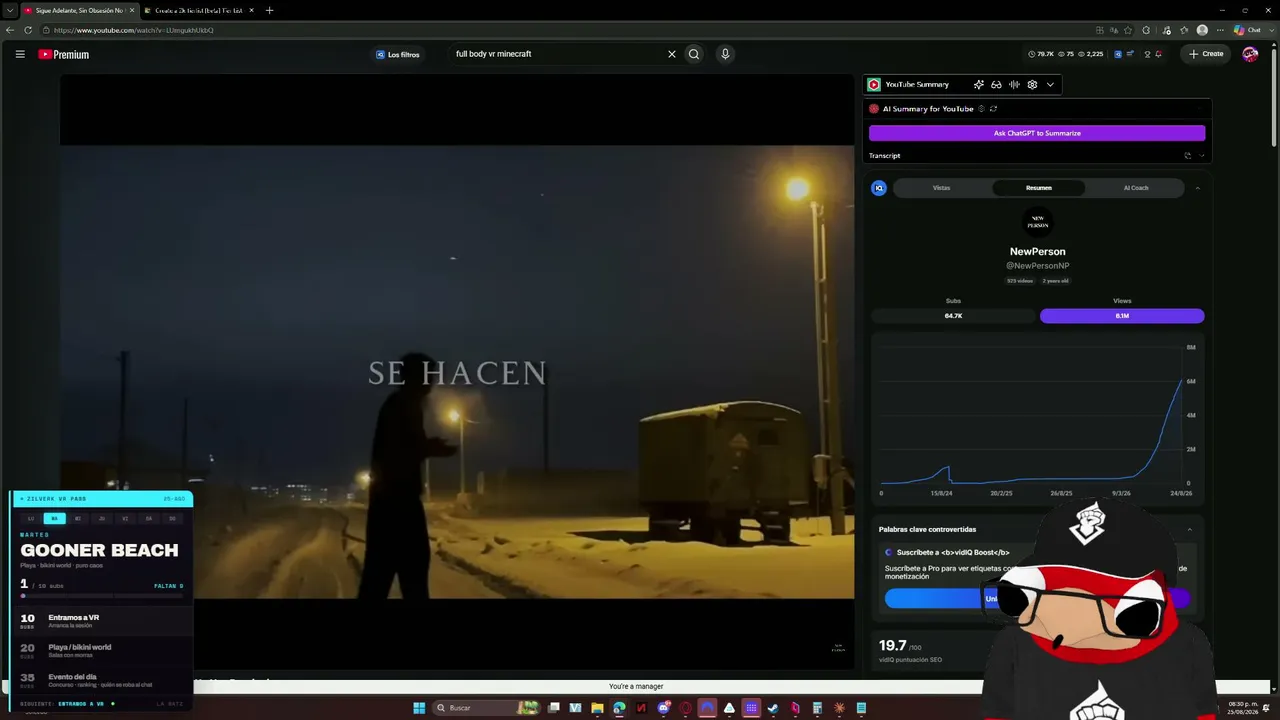Go back in the browser

[x=10, y=30]
